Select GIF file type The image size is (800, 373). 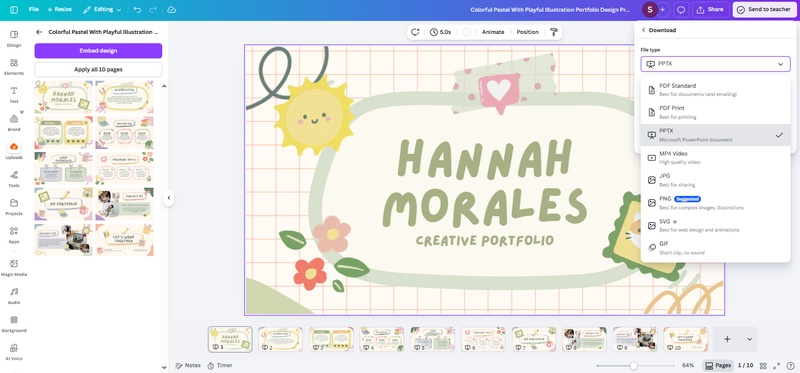pos(715,247)
